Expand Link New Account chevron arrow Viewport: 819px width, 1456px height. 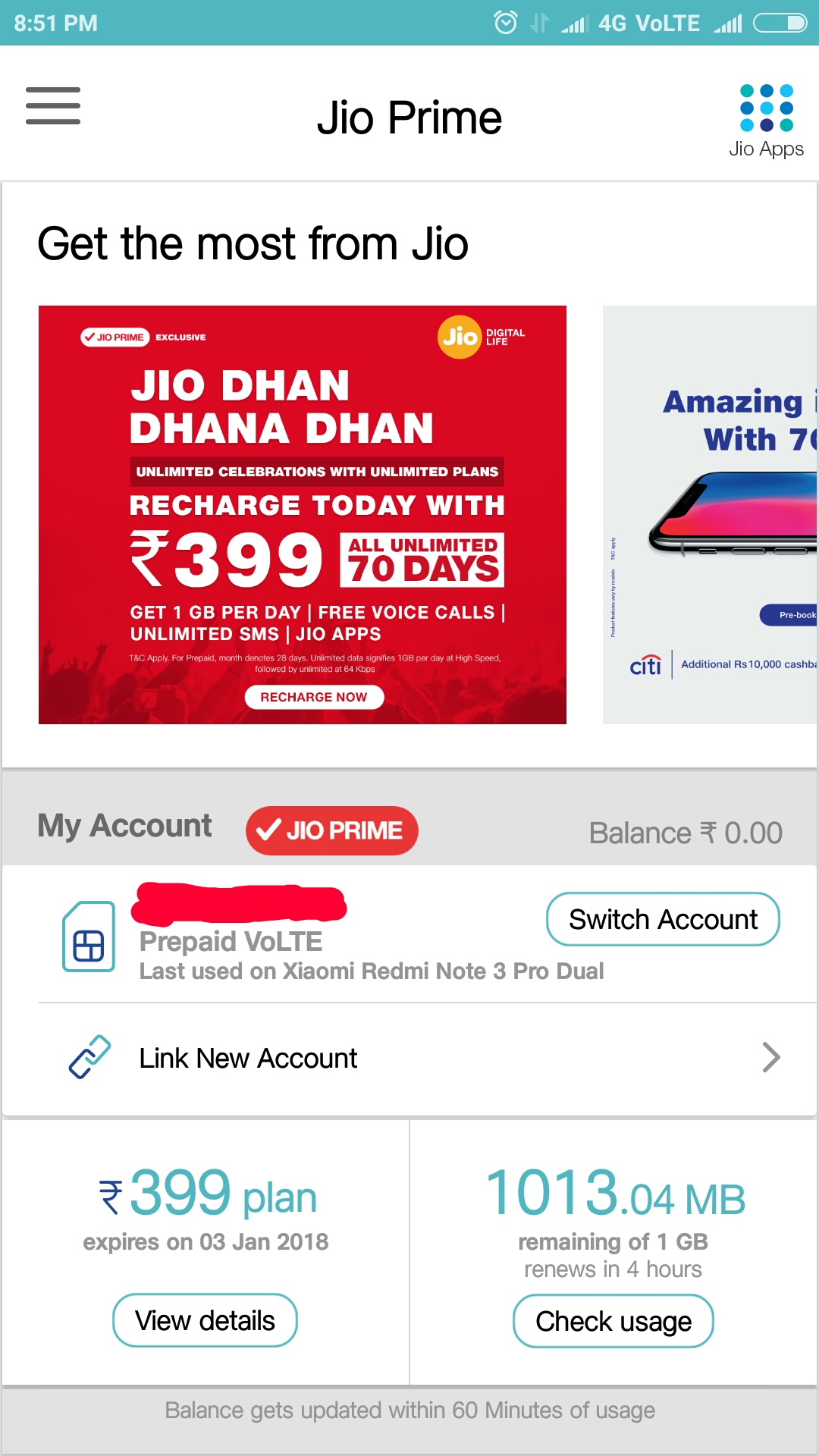(771, 1057)
